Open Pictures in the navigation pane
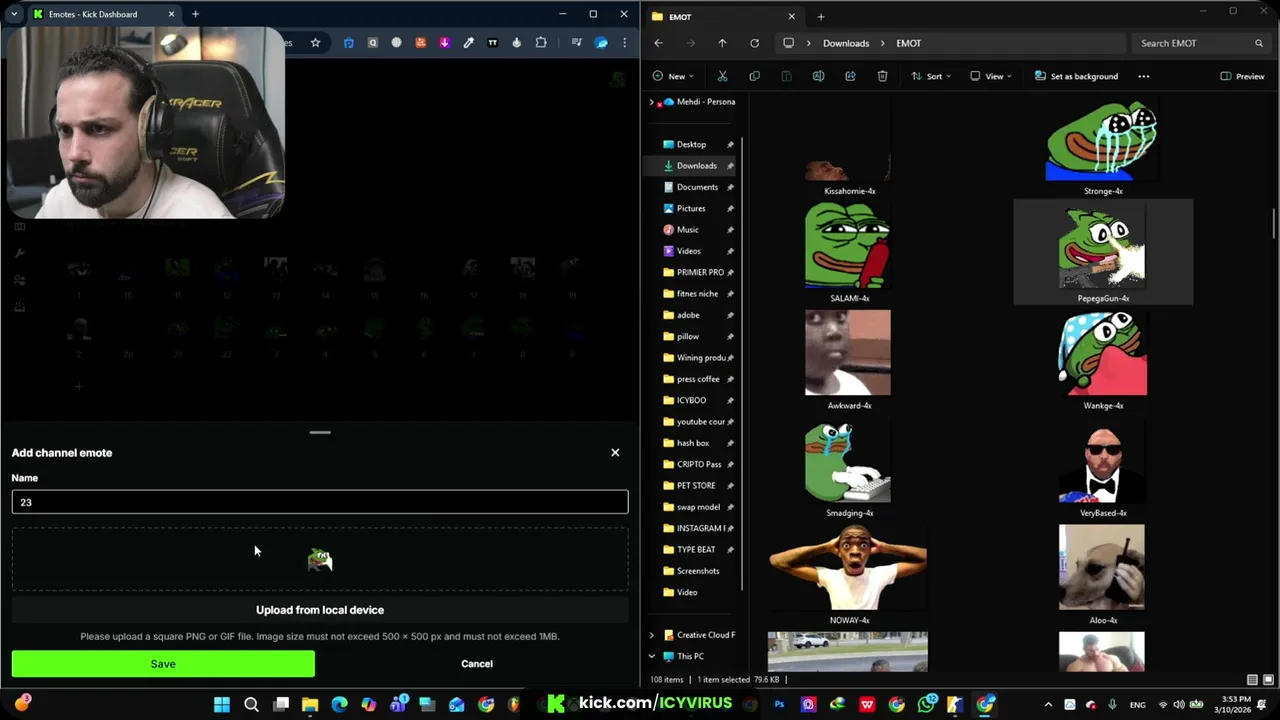1280x720 pixels. [x=691, y=208]
